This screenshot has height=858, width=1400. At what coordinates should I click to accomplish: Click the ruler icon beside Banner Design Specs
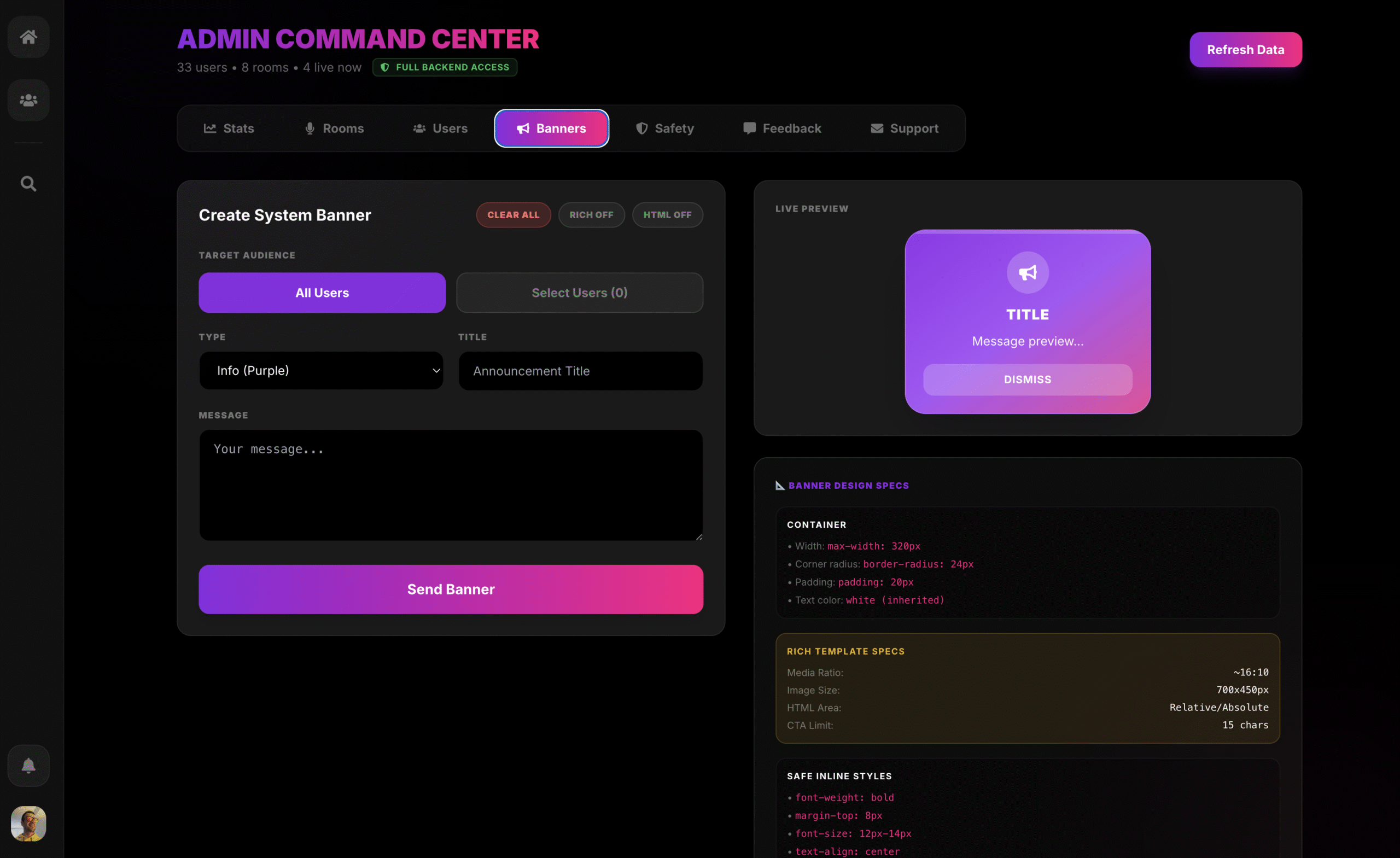point(779,485)
